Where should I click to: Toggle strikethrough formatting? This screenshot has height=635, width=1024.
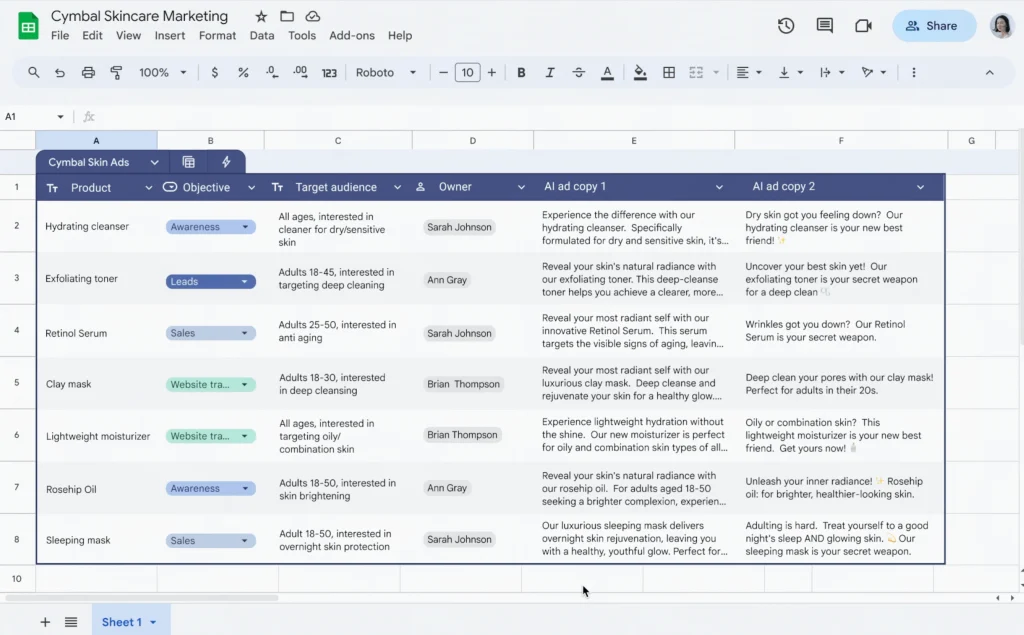pyautogui.click(x=578, y=73)
